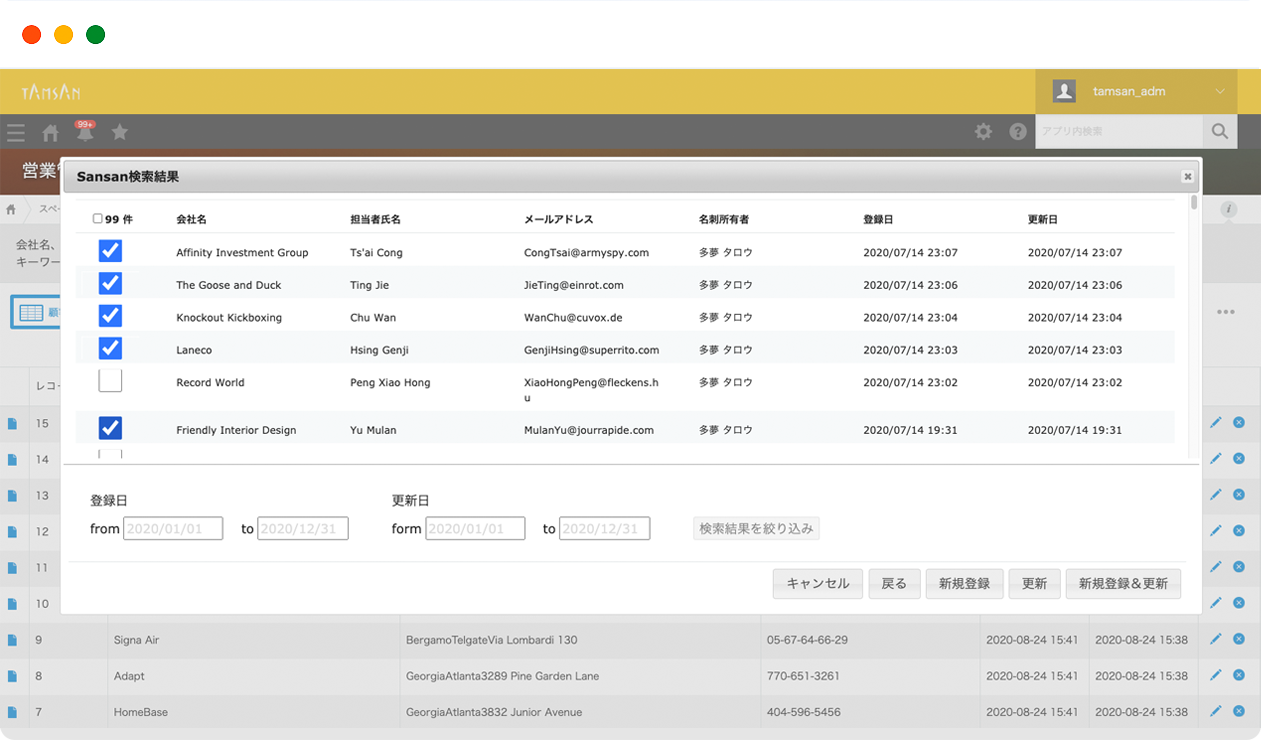Click the 新規登録＆更新 button

coord(1123,584)
